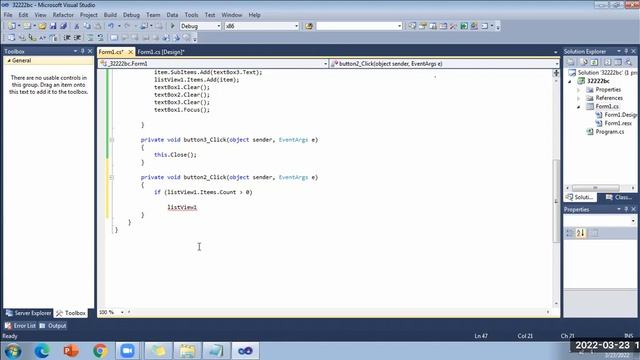
Task: Expand the References node in Solution Explorer
Action: 578,98
